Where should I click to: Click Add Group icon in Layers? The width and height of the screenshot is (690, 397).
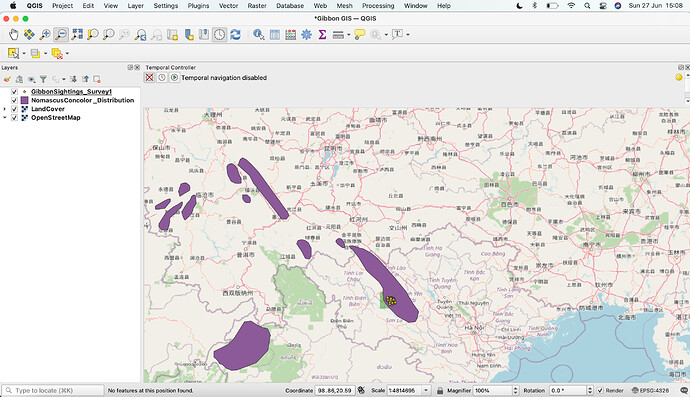(19, 79)
